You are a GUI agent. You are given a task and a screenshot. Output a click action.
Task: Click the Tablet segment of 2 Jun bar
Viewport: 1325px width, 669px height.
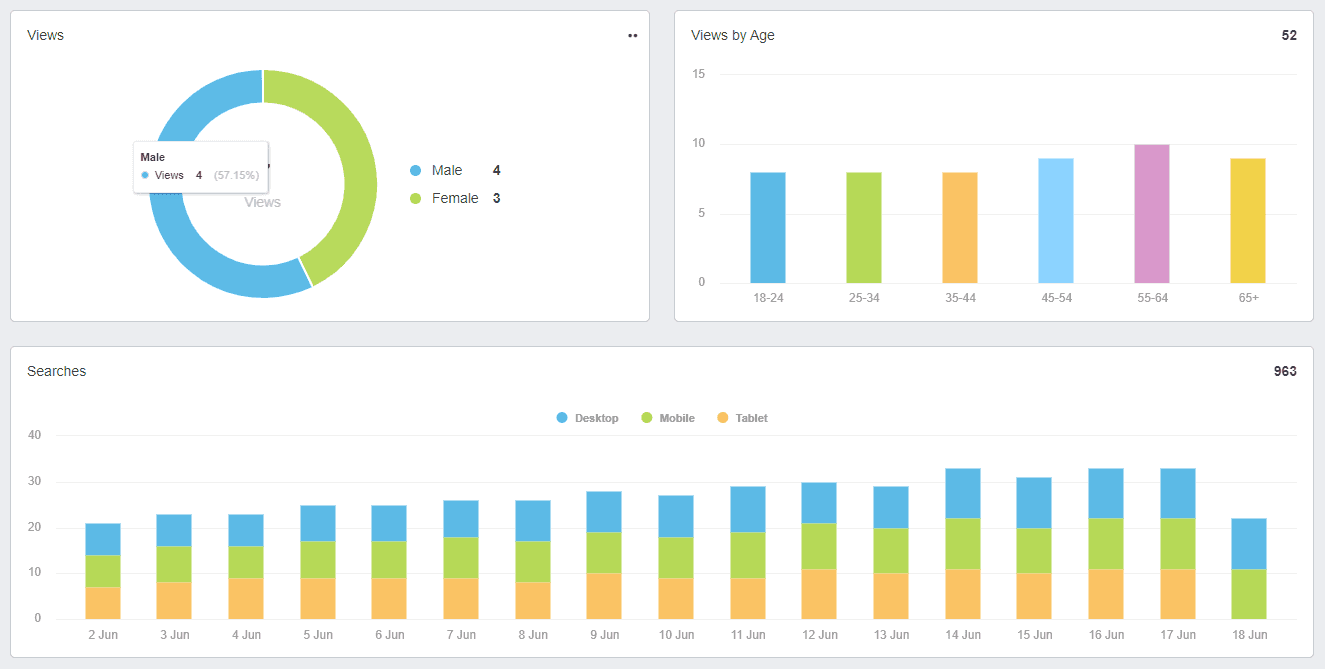103,603
